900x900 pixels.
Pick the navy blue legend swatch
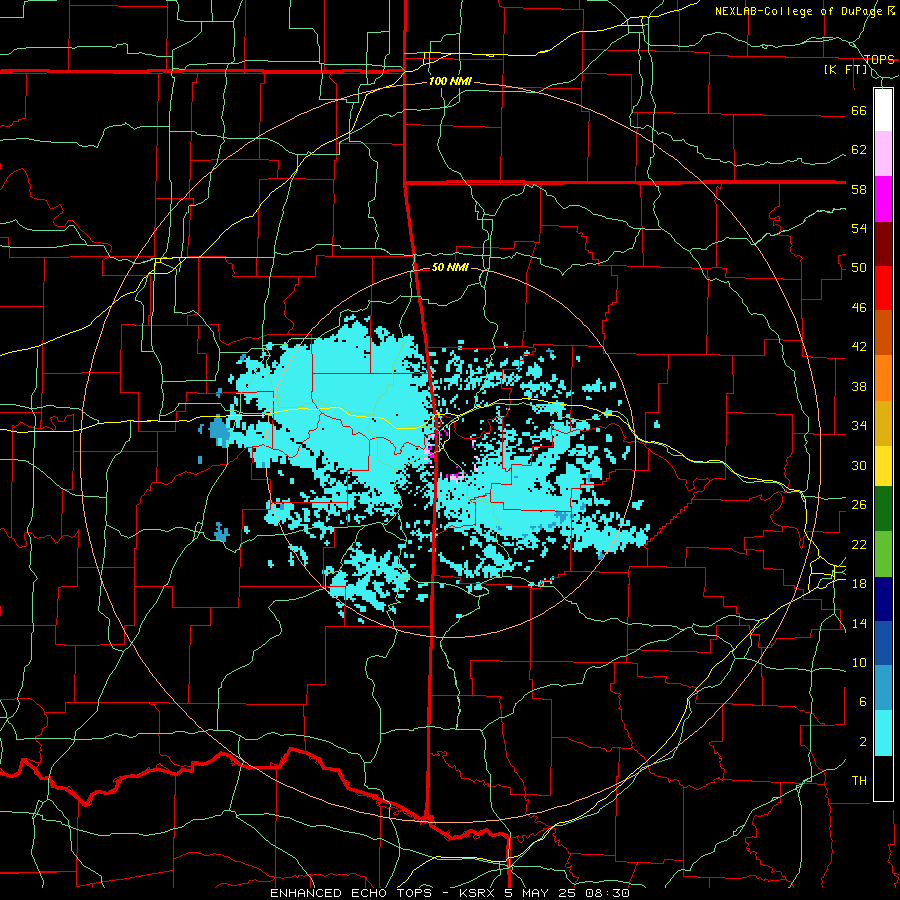click(883, 599)
